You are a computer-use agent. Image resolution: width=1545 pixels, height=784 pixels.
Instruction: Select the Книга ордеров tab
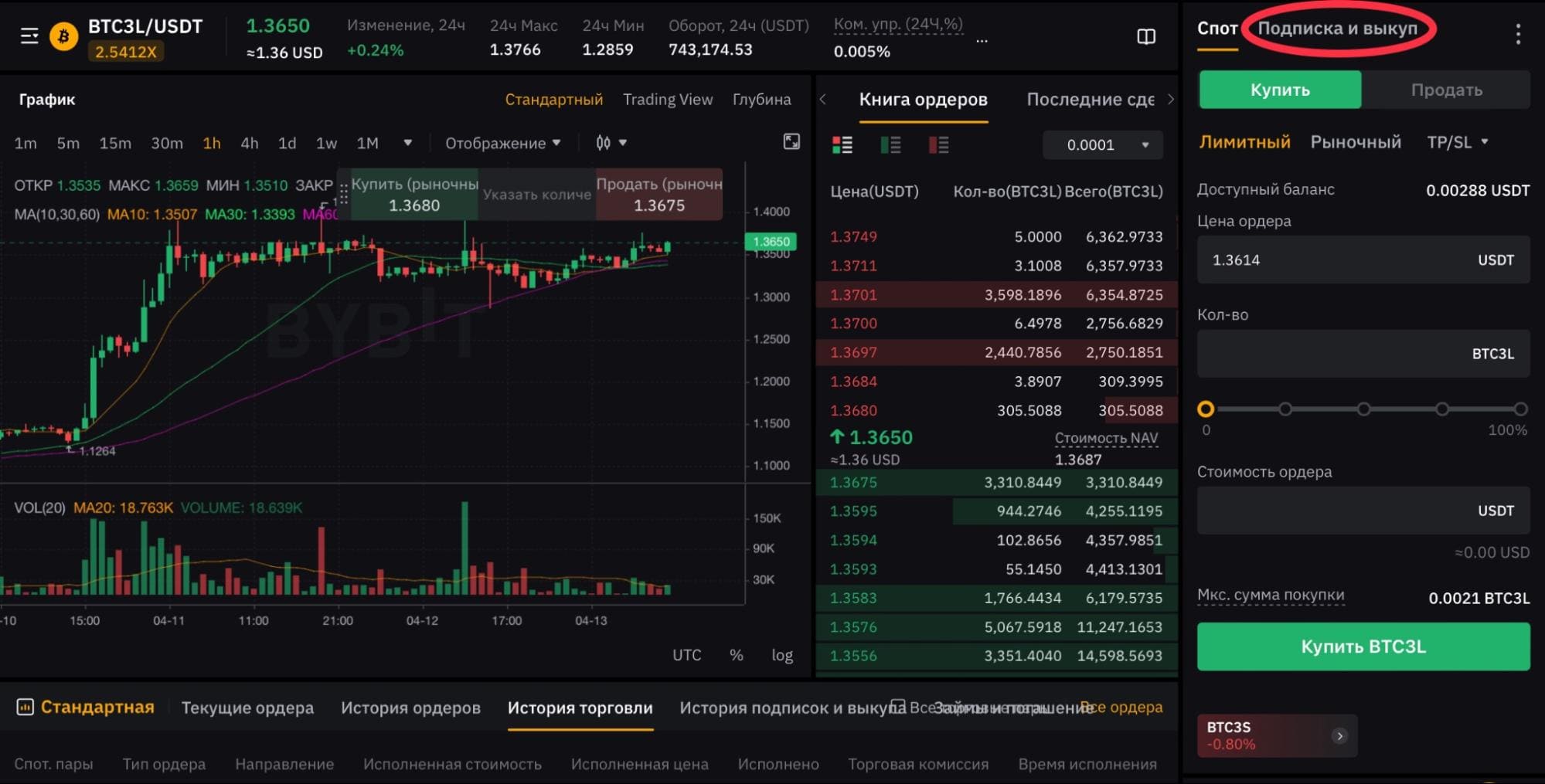[923, 100]
